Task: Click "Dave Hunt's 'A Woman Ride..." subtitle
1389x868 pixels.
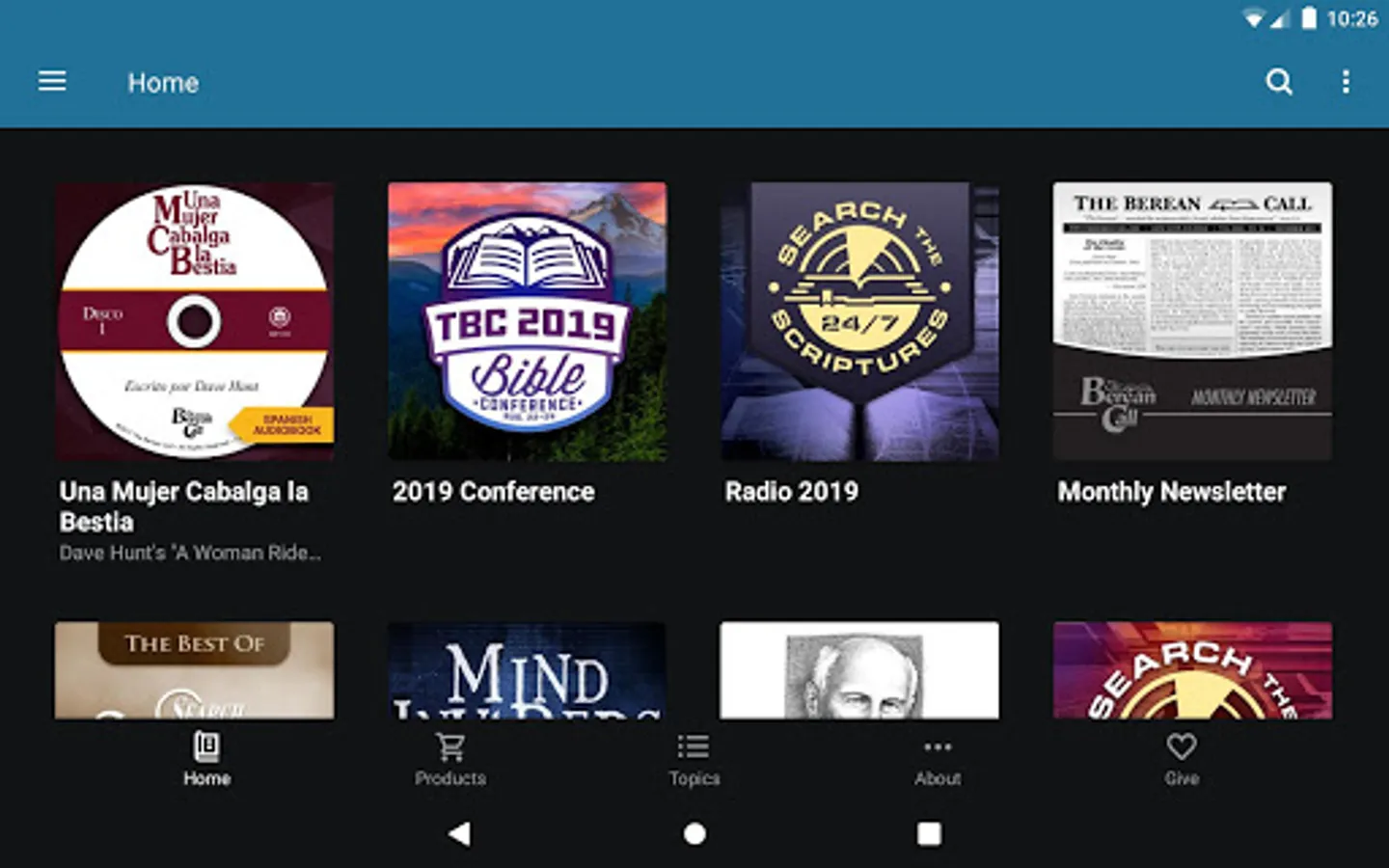Action: (x=190, y=553)
